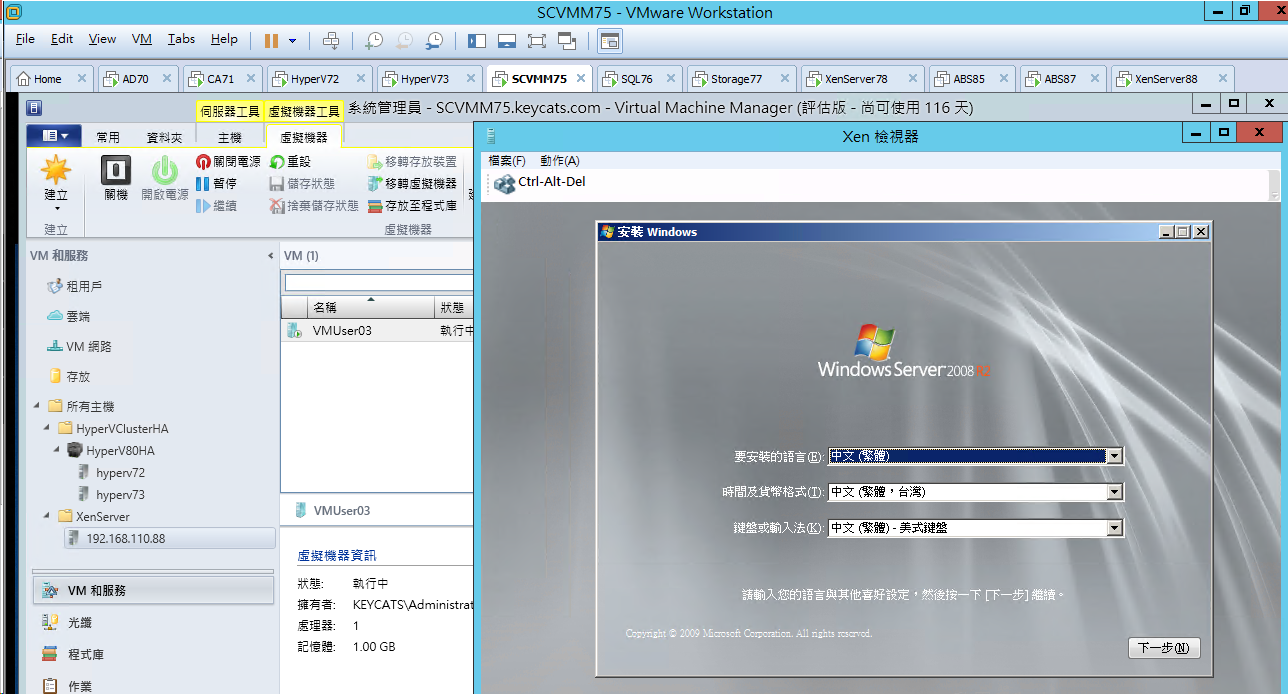1288x694 pixels.
Task: Toggle VMware library sidebar view icon
Action: click(x=476, y=40)
